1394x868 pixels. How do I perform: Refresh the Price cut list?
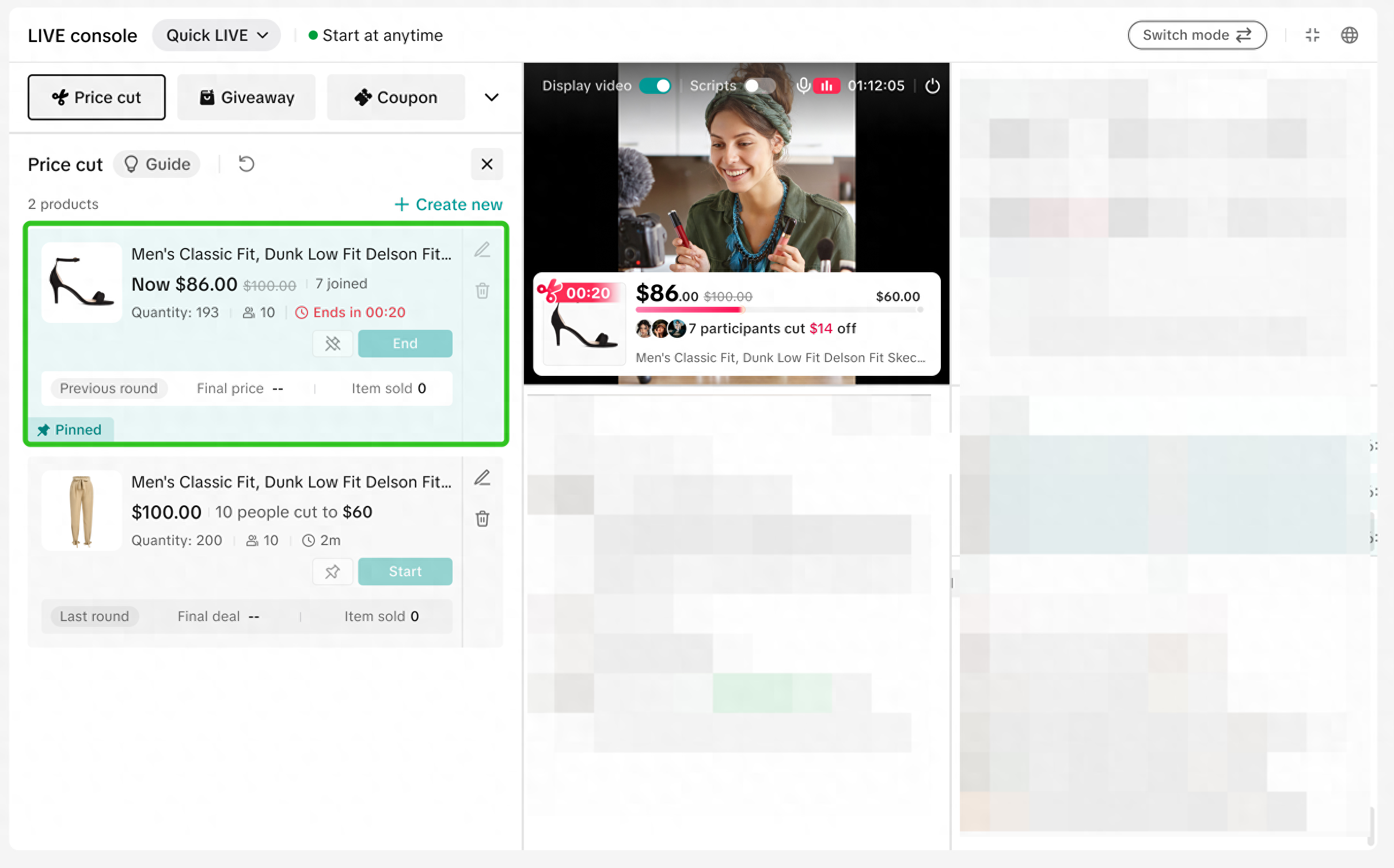(246, 164)
